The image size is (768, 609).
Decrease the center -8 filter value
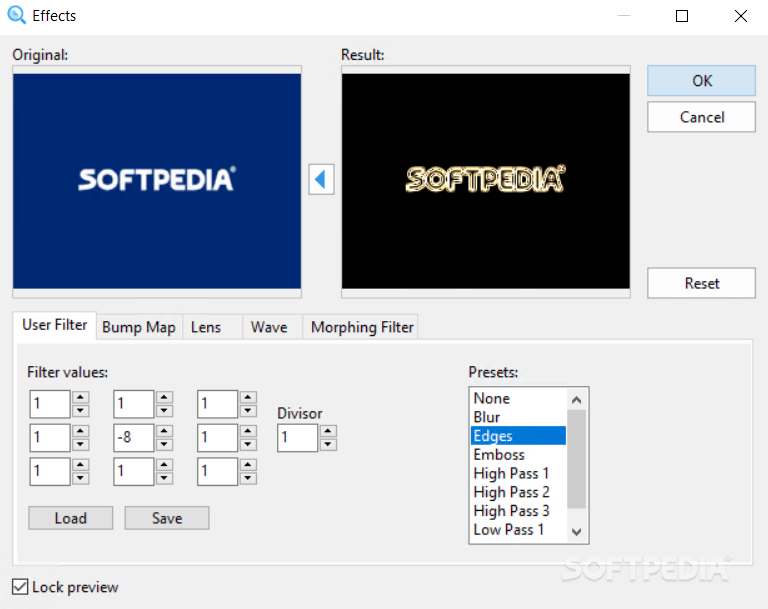click(164, 444)
